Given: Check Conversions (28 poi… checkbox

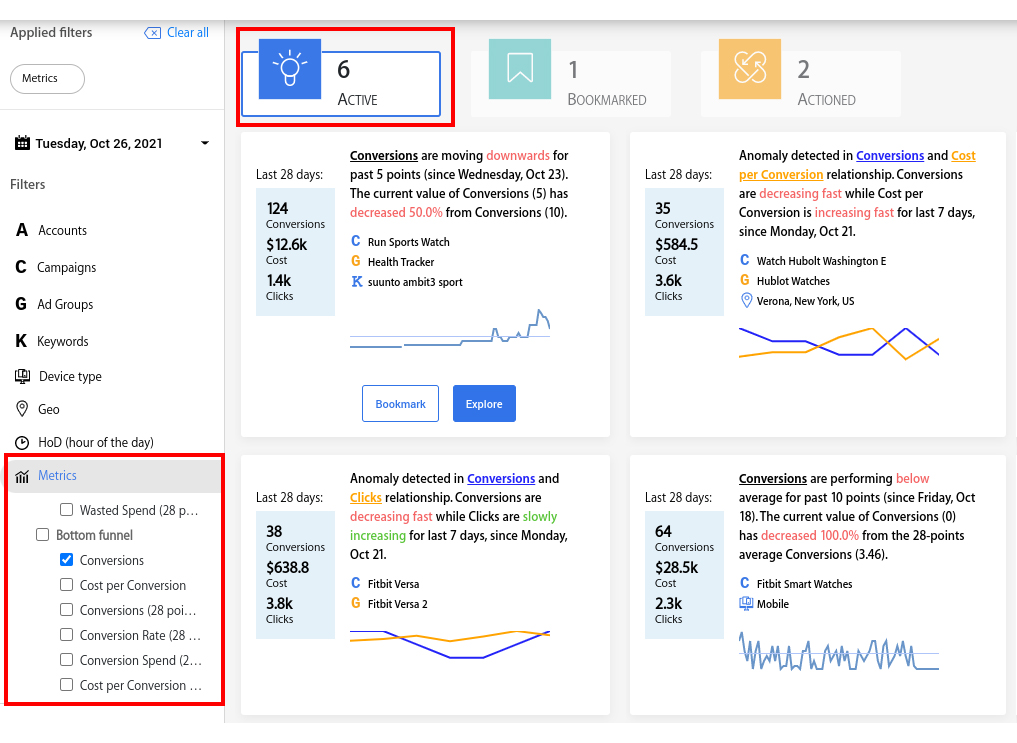Looking at the screenshot, I should 66,609.
